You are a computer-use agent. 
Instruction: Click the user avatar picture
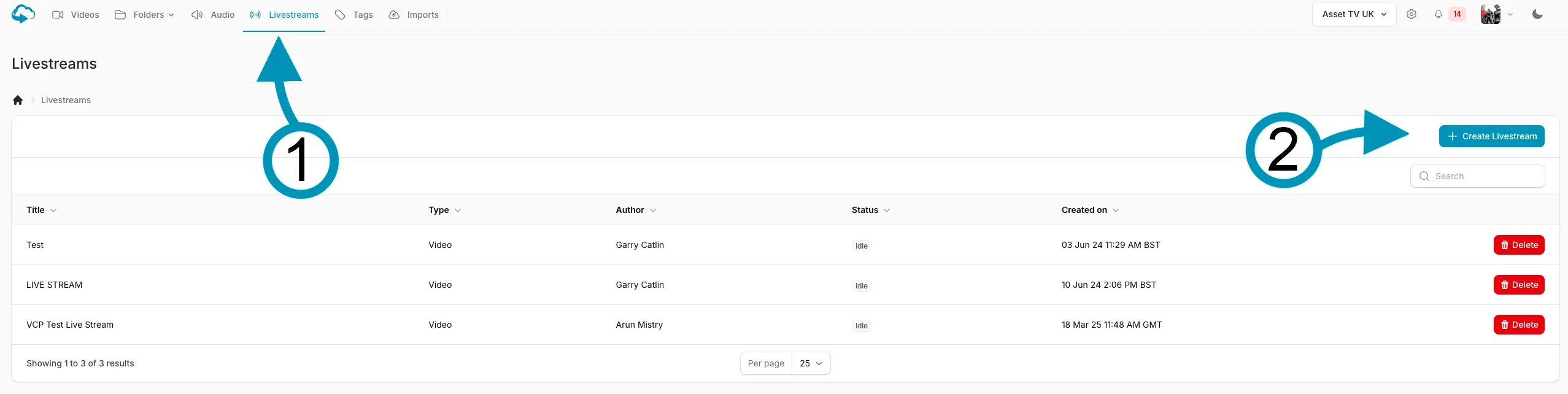pos(1490,14)
